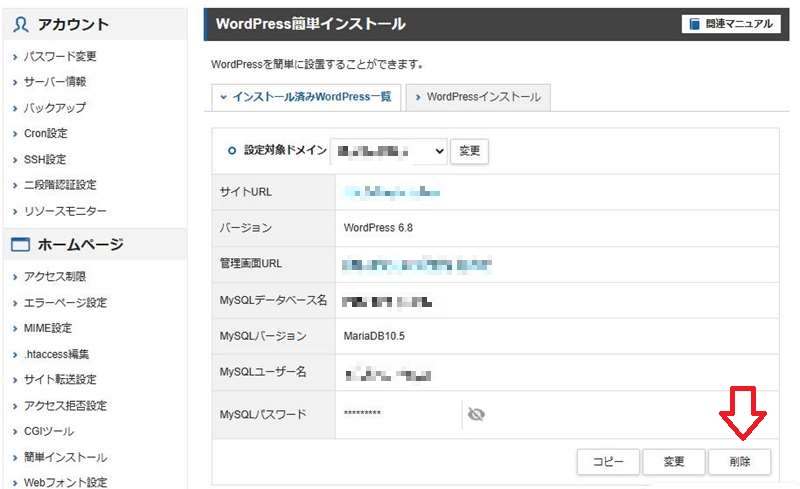
Task: Click the book icon in 関連マニュアル
Action: [x=694, y=24]
